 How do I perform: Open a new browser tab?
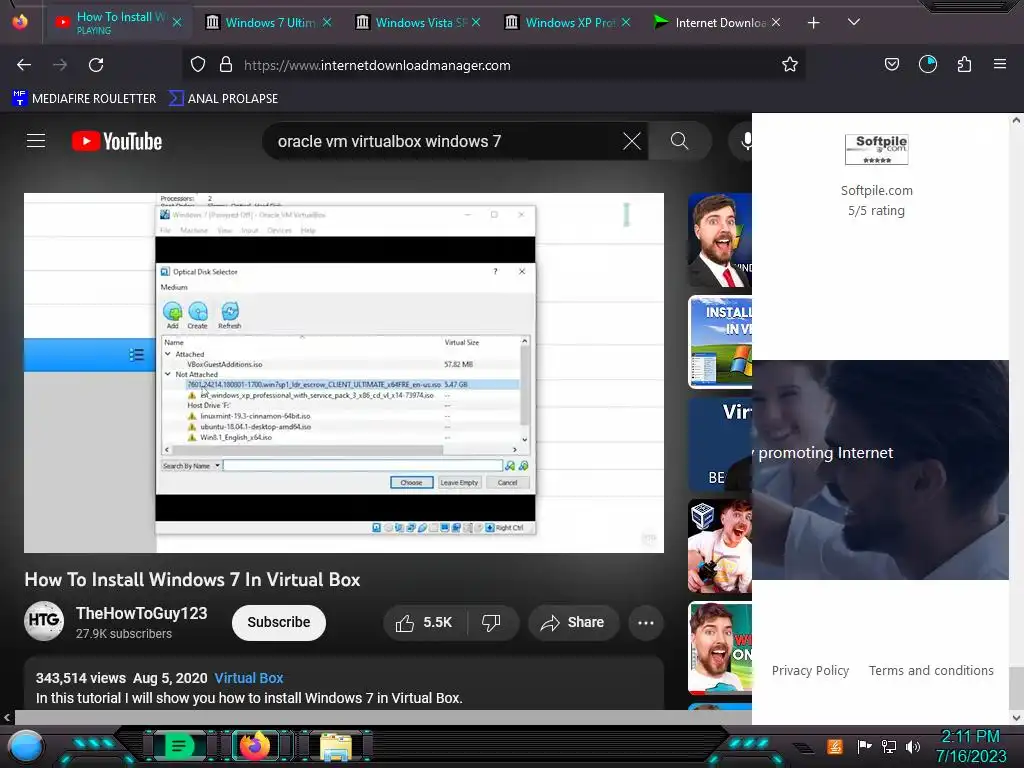point(814,23)
